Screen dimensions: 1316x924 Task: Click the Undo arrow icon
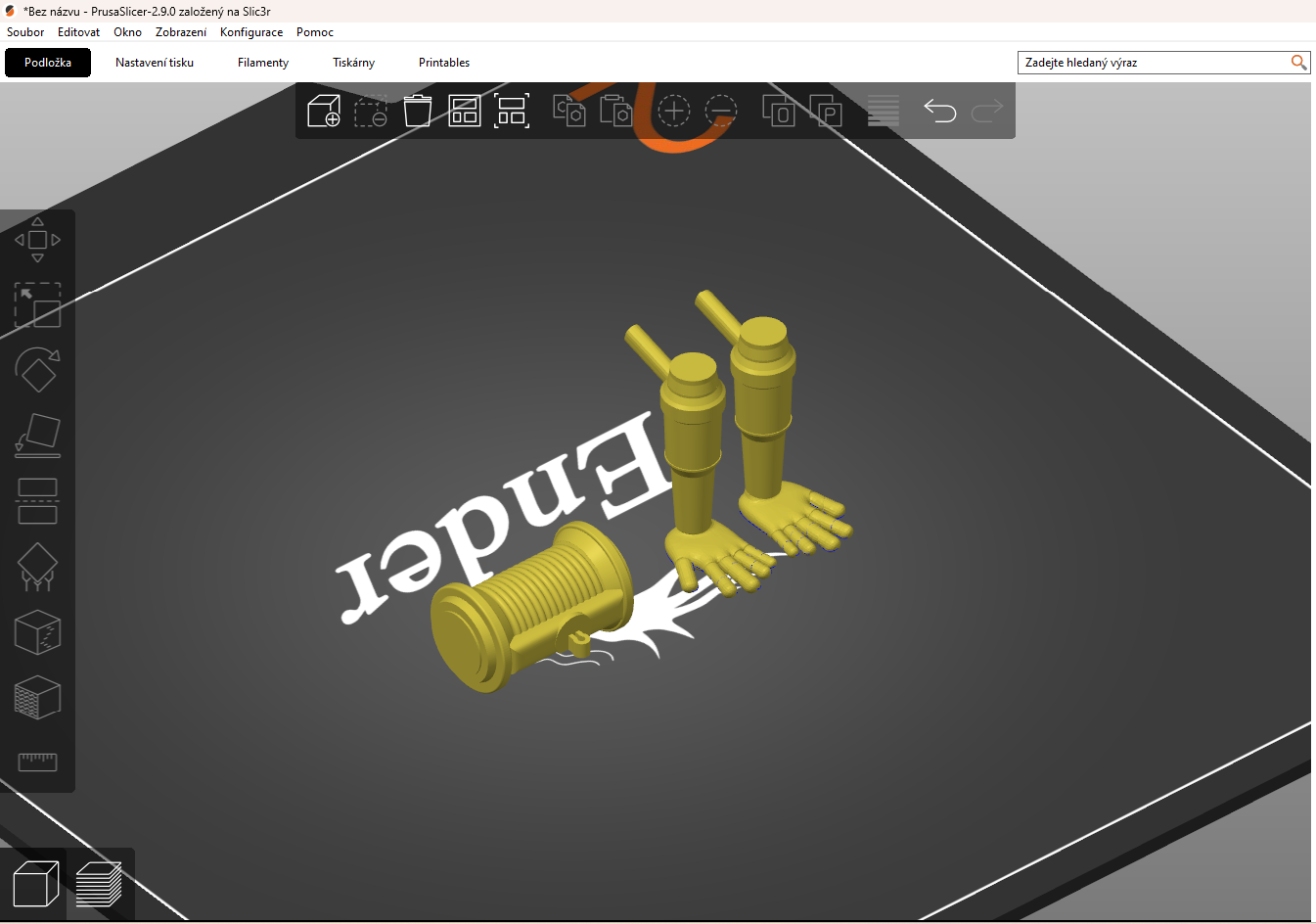(940, 111)
